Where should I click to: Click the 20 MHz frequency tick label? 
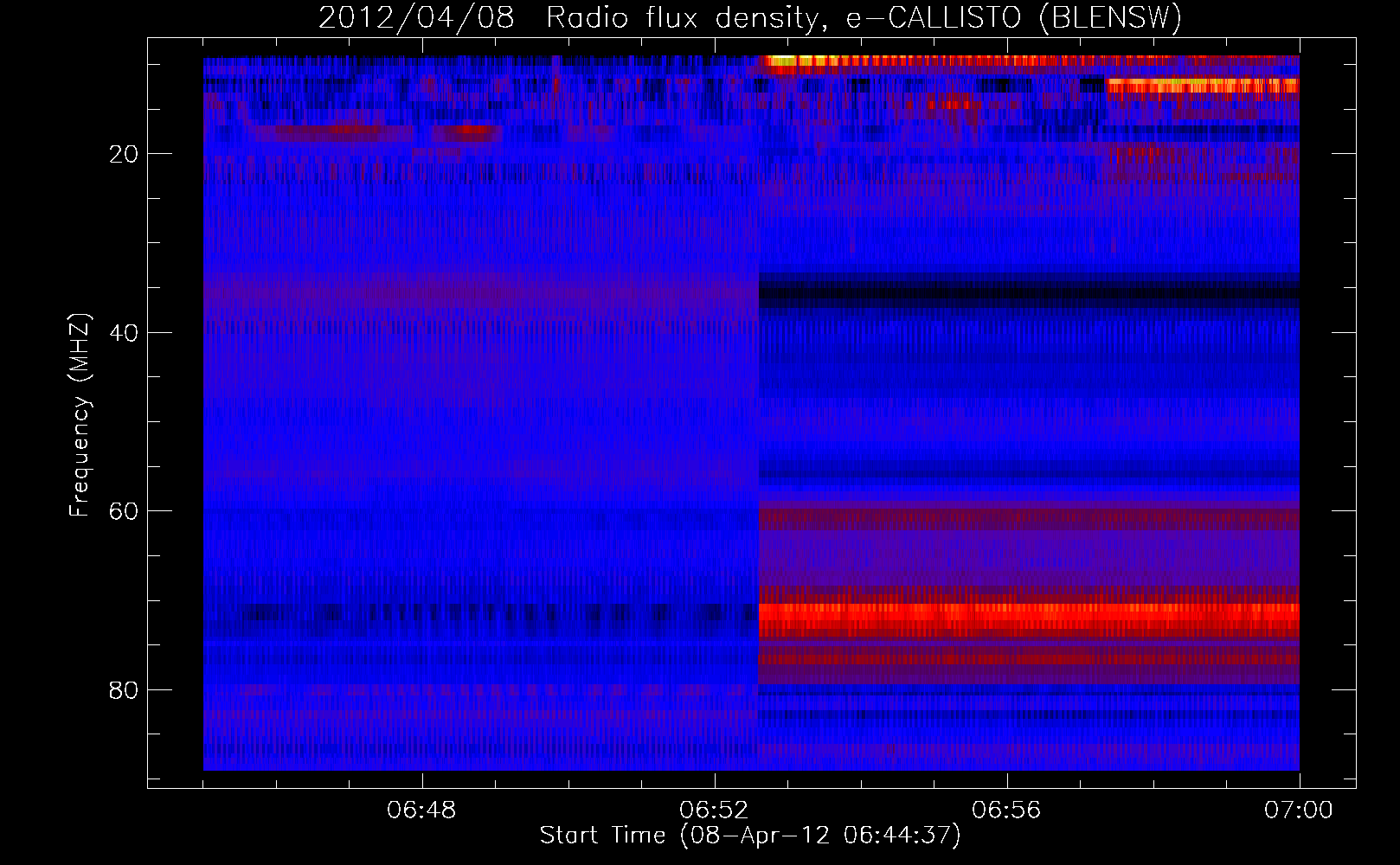tap(125, 154)
